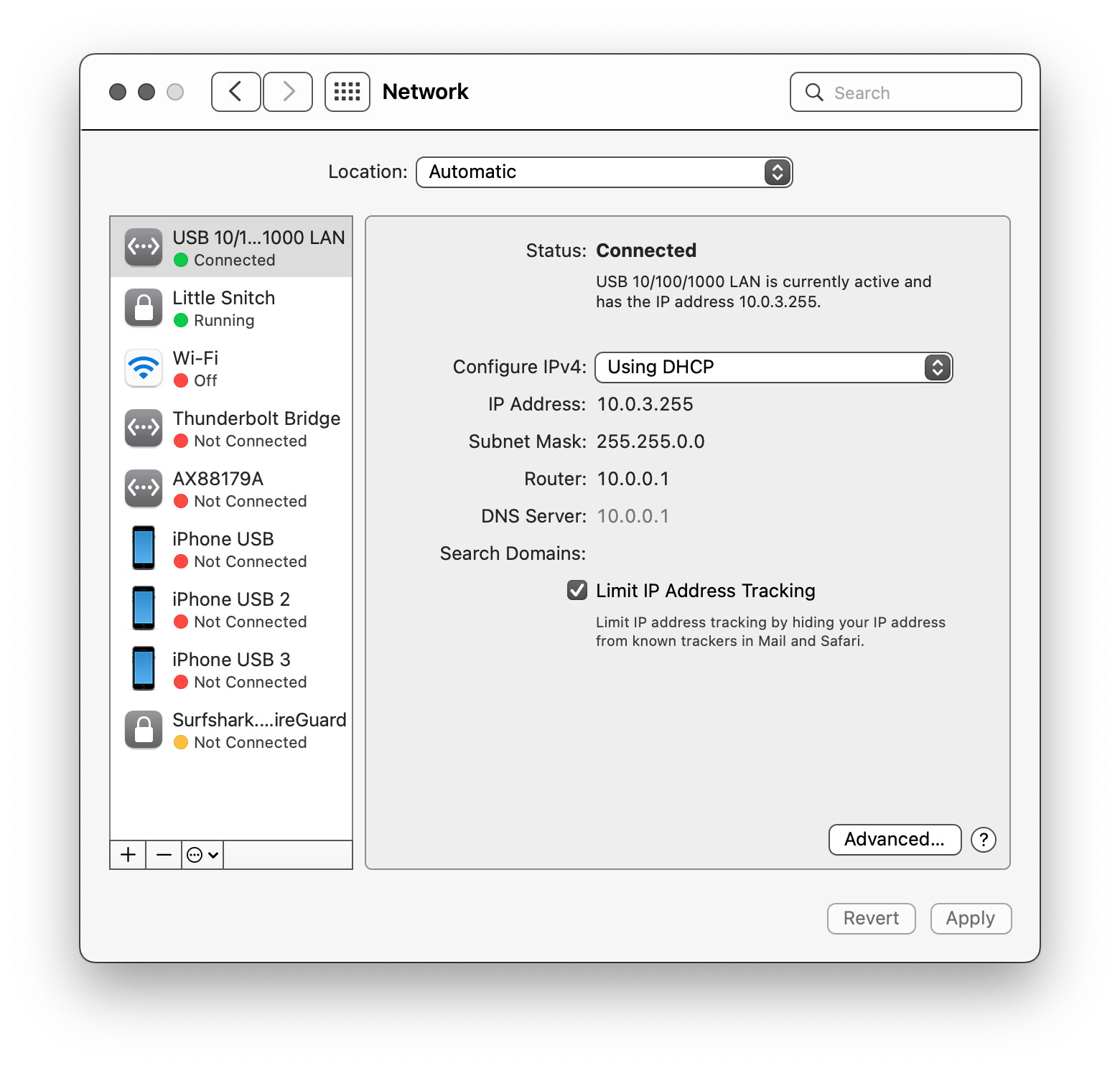Image resolution: width=1120 pixels, height=1068 pixels.
Task: Select Surfshark WireGuard service row
Action: point(231,729)
